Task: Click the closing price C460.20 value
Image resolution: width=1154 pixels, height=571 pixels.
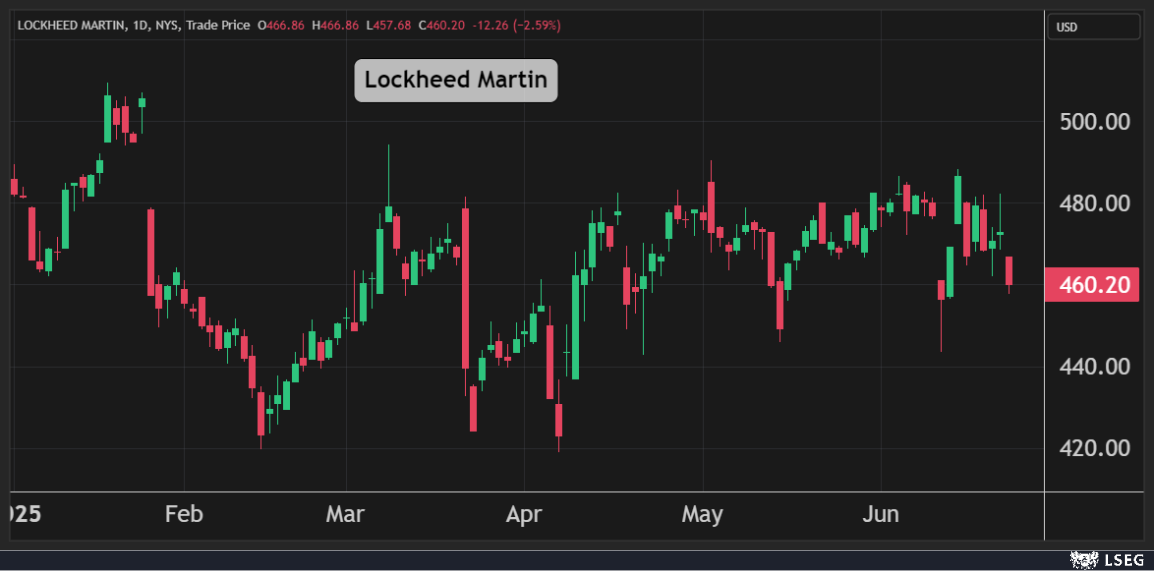Action: (442, 26)
